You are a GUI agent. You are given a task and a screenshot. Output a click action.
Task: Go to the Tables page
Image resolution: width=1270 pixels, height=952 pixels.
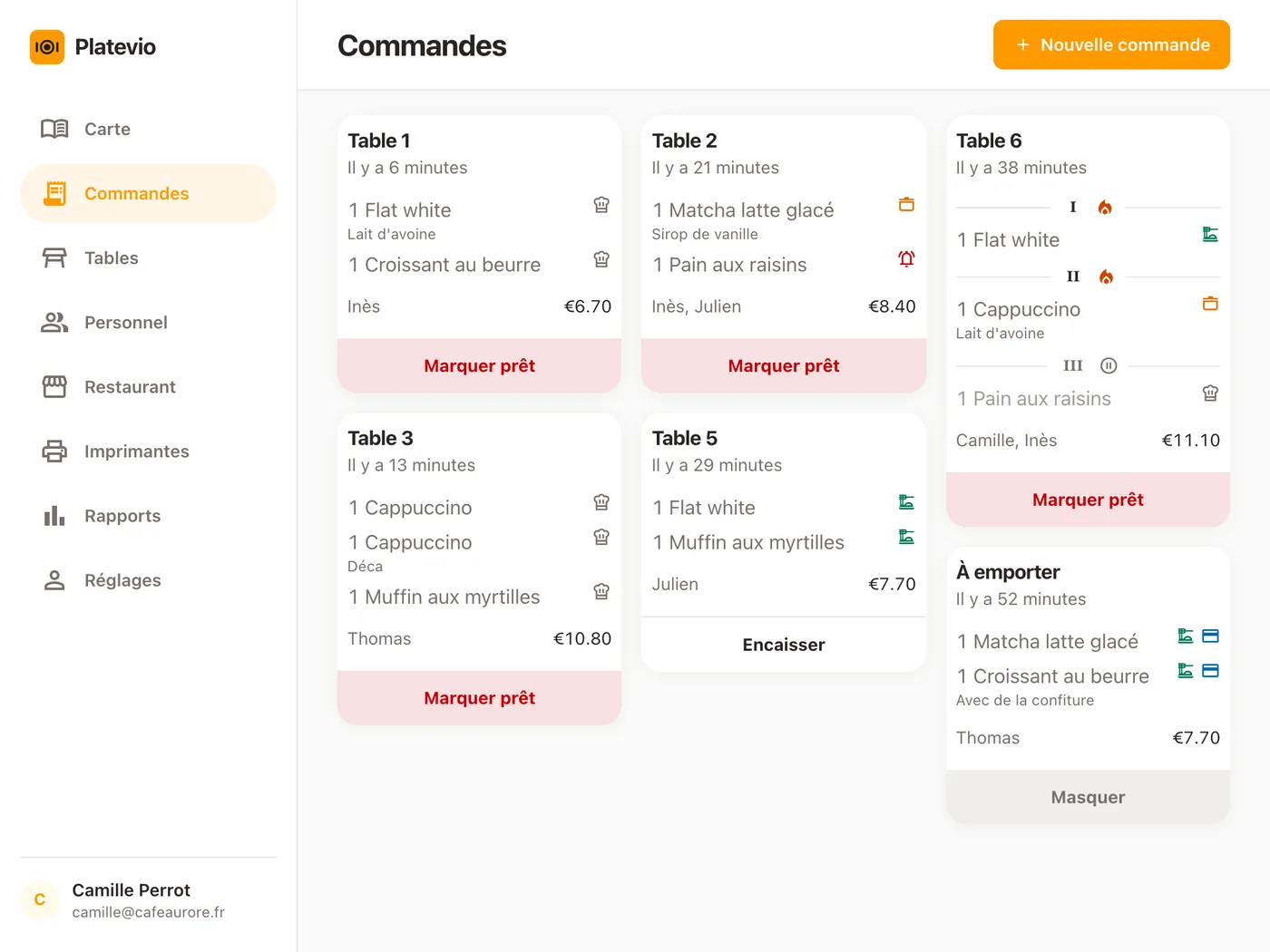coord(148,257)
